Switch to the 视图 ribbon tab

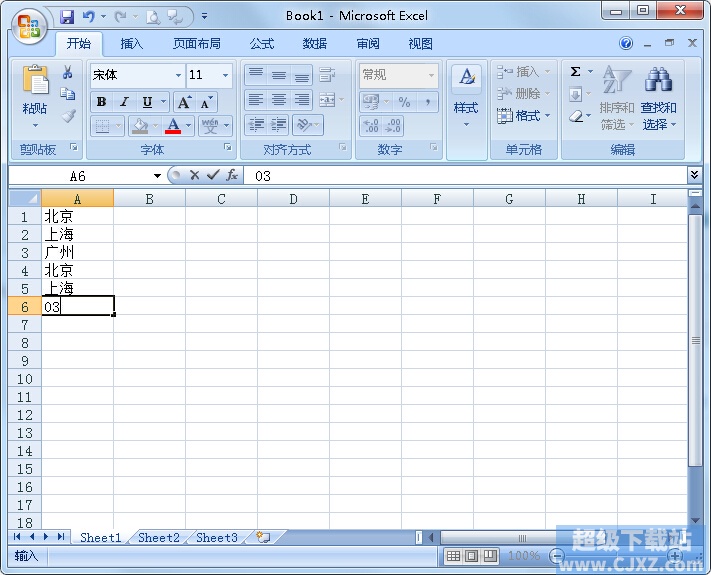click(x=420, y=44)
